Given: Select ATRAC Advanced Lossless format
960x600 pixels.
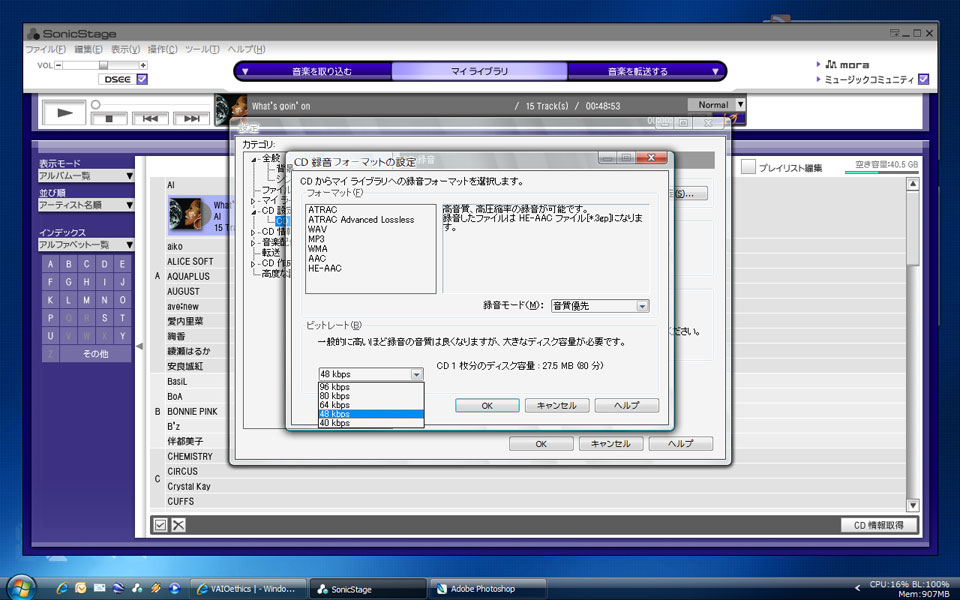Looking at the screenshot, I should pyautogui.click(x=361, y=219).
